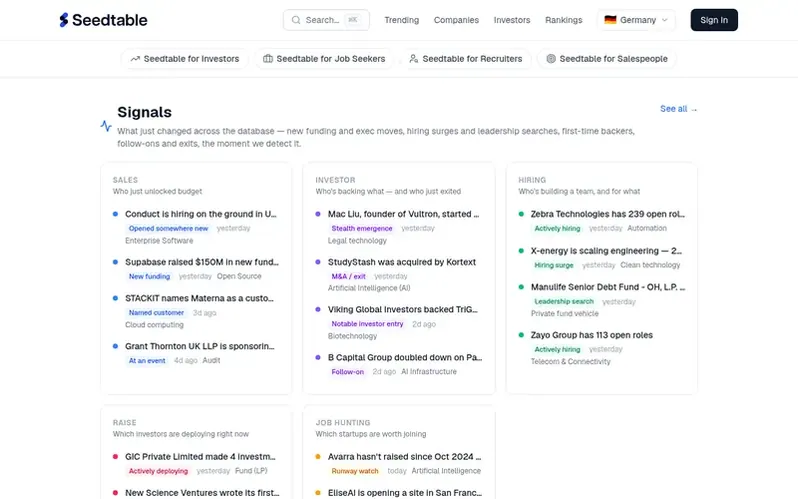798x499 pixels.
Task: Open Seedtable for Recruiters
Action: [x=466, y=59]
